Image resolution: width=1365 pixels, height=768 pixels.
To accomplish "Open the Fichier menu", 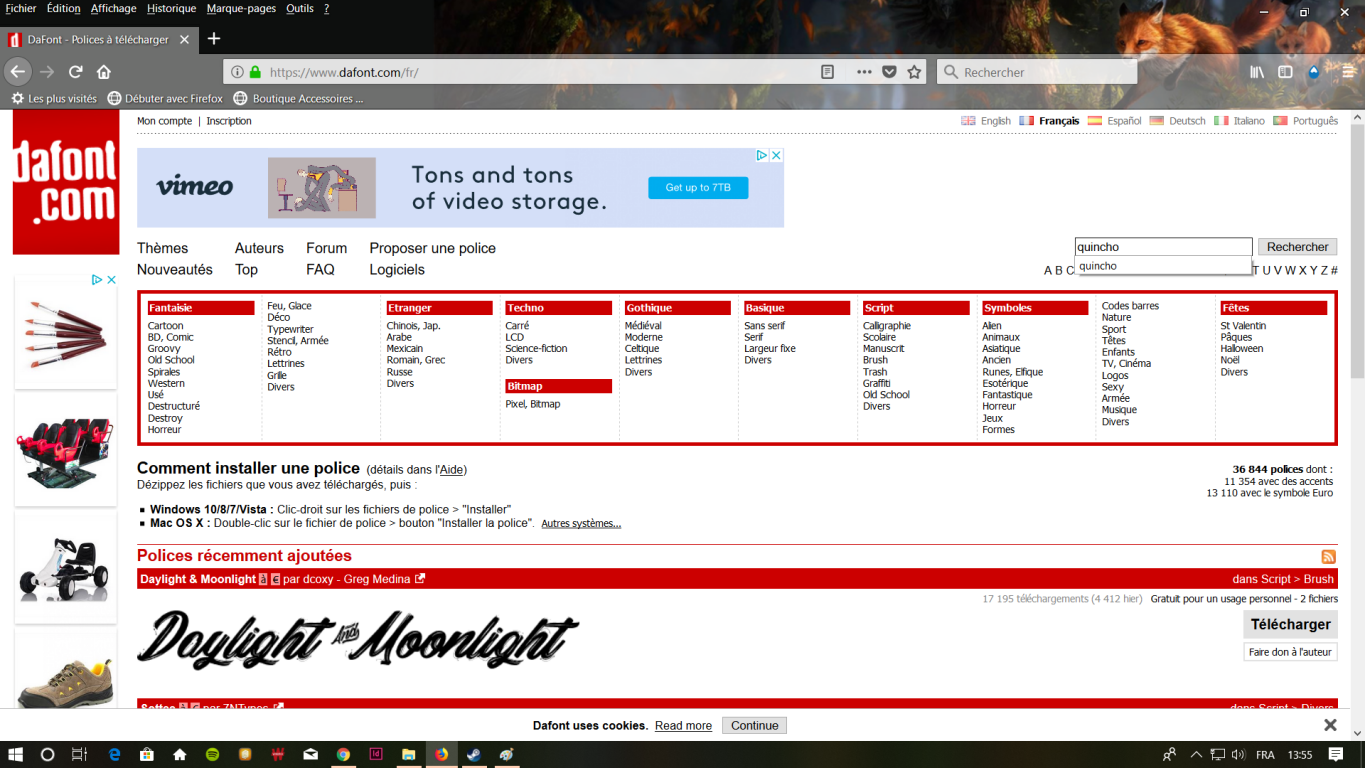I will tap(21, 8).
